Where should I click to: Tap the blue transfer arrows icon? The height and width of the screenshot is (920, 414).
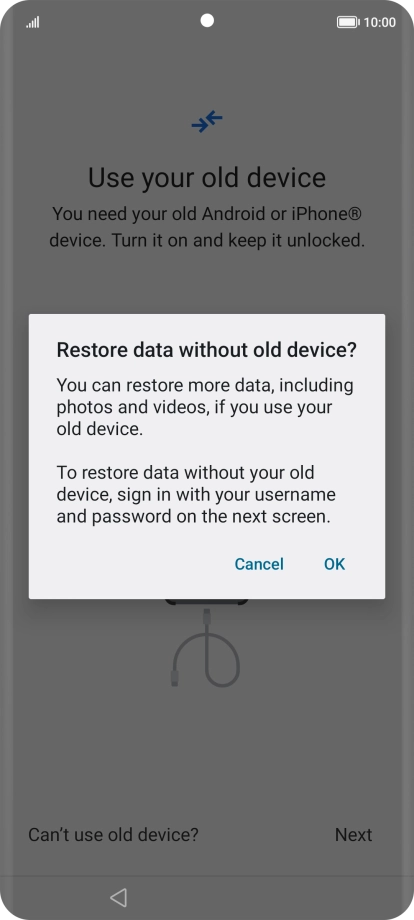coord(207,122)
